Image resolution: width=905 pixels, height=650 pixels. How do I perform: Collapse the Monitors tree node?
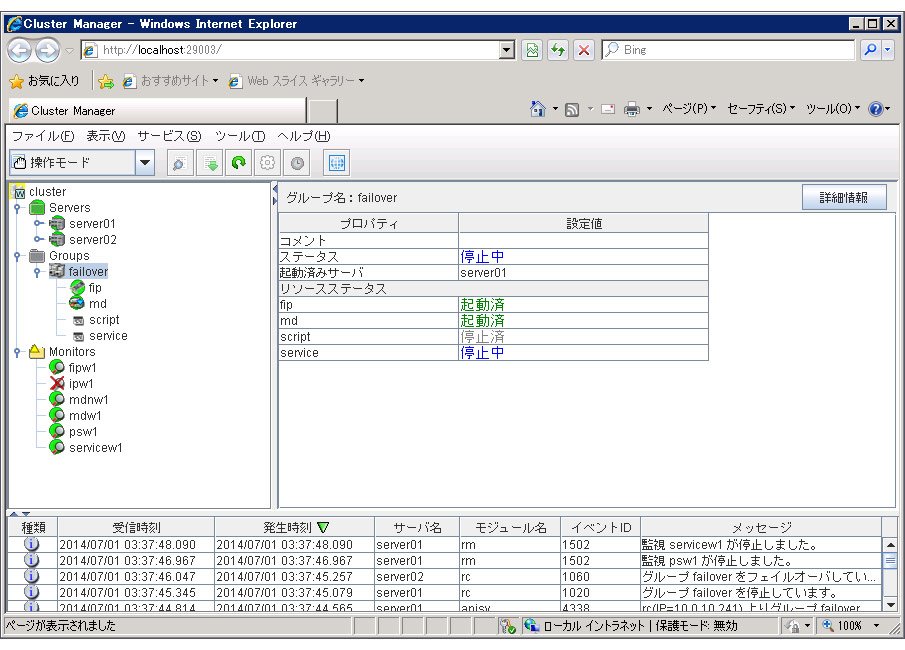[17, 352]
